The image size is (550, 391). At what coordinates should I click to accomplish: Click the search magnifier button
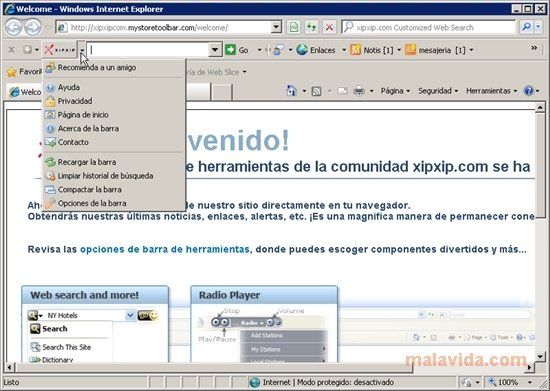click(526, 27)
